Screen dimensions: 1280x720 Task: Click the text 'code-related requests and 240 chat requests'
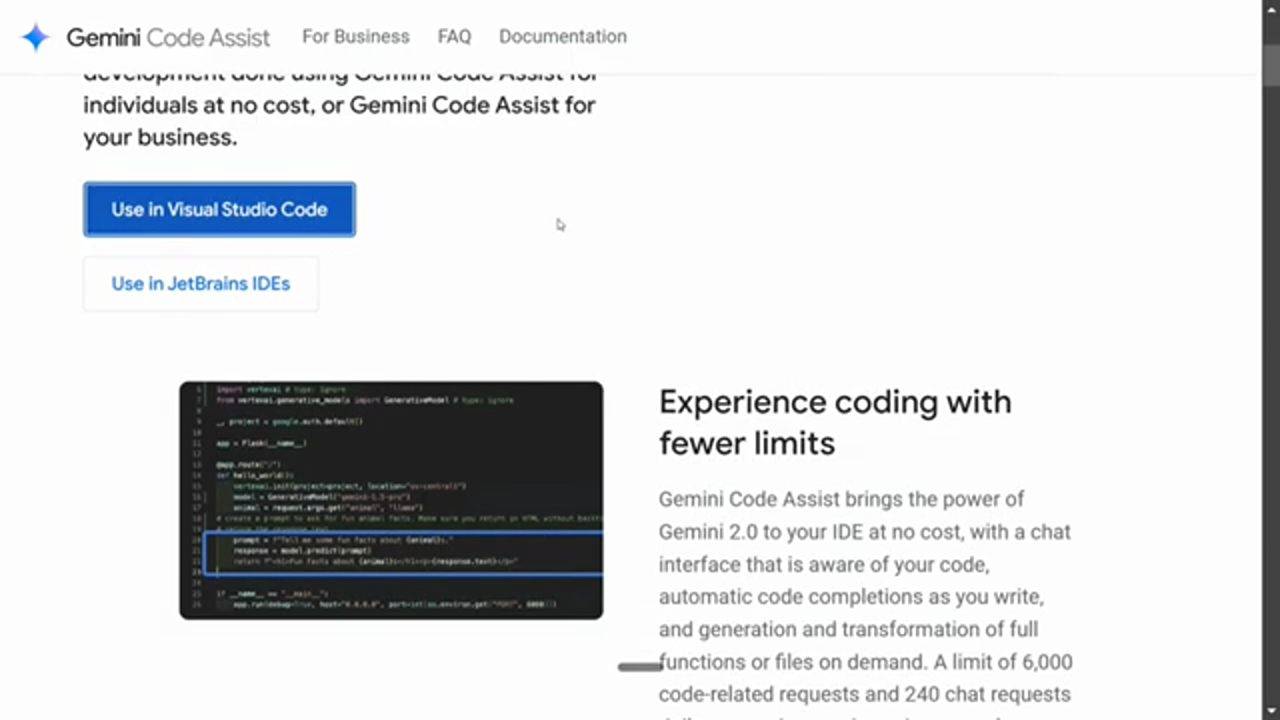865,694
